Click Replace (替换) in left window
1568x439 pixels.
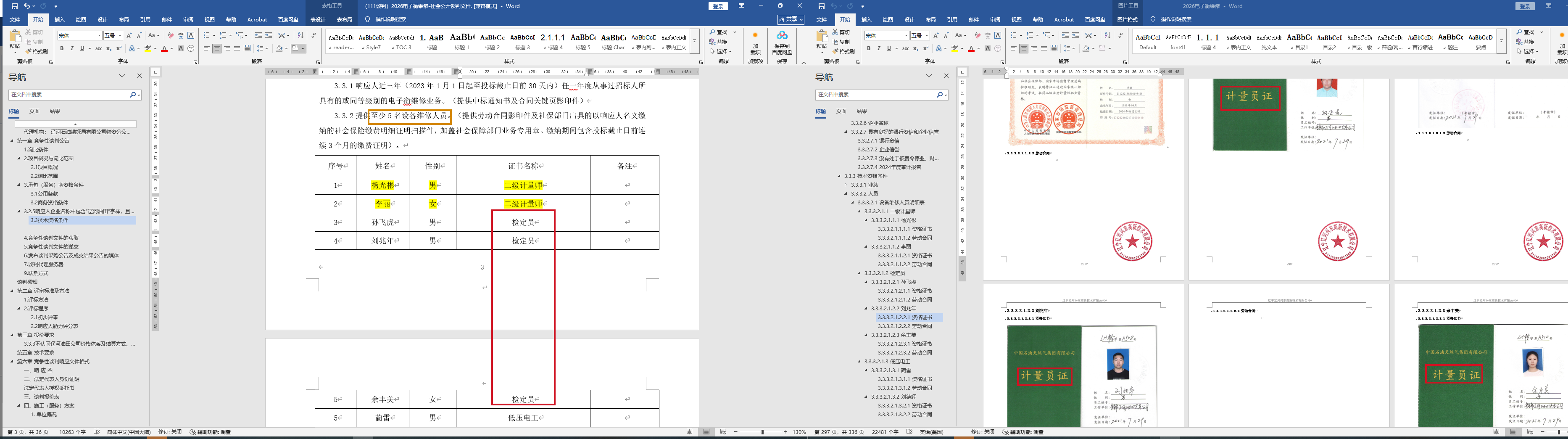click(719, 42)
